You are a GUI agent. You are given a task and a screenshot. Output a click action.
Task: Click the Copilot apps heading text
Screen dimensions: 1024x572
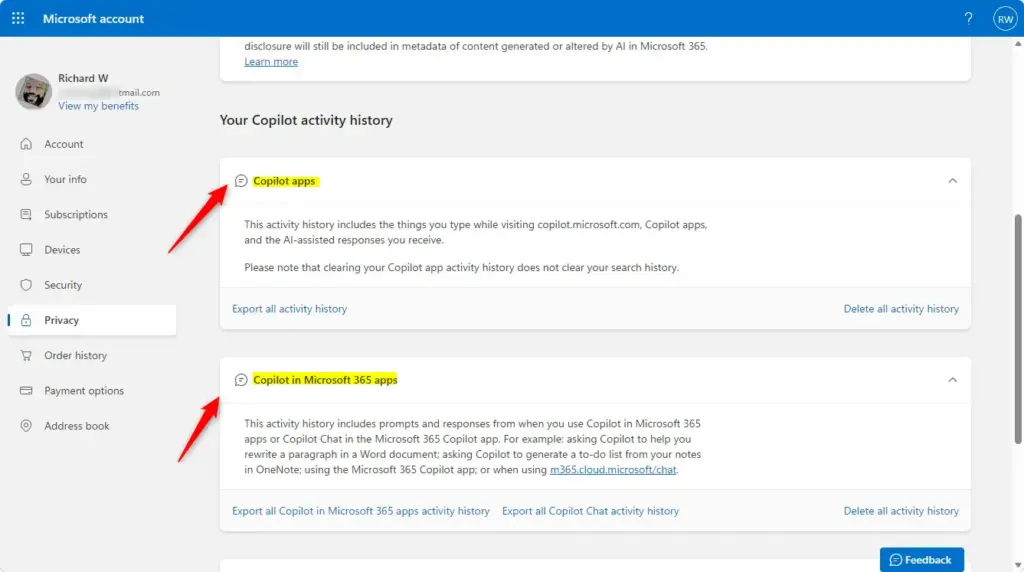(284, 181)
